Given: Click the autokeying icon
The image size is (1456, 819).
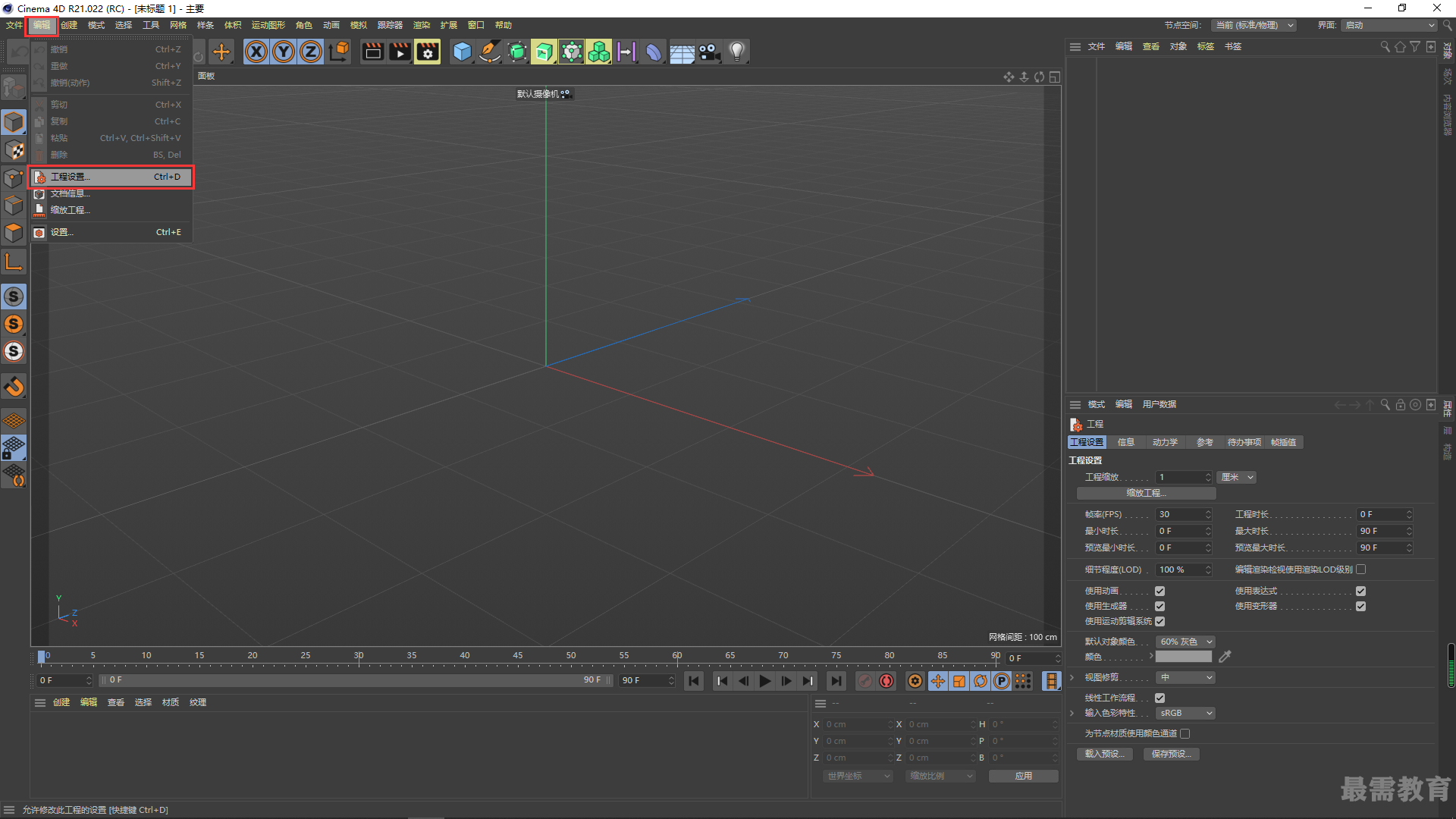Looking at the screenshot, I should coord(886,681).
